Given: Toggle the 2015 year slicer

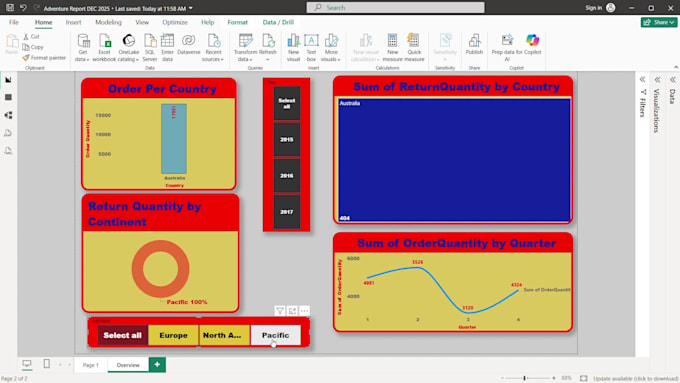Looking at the screenshot, I should [x=287, y=140].
